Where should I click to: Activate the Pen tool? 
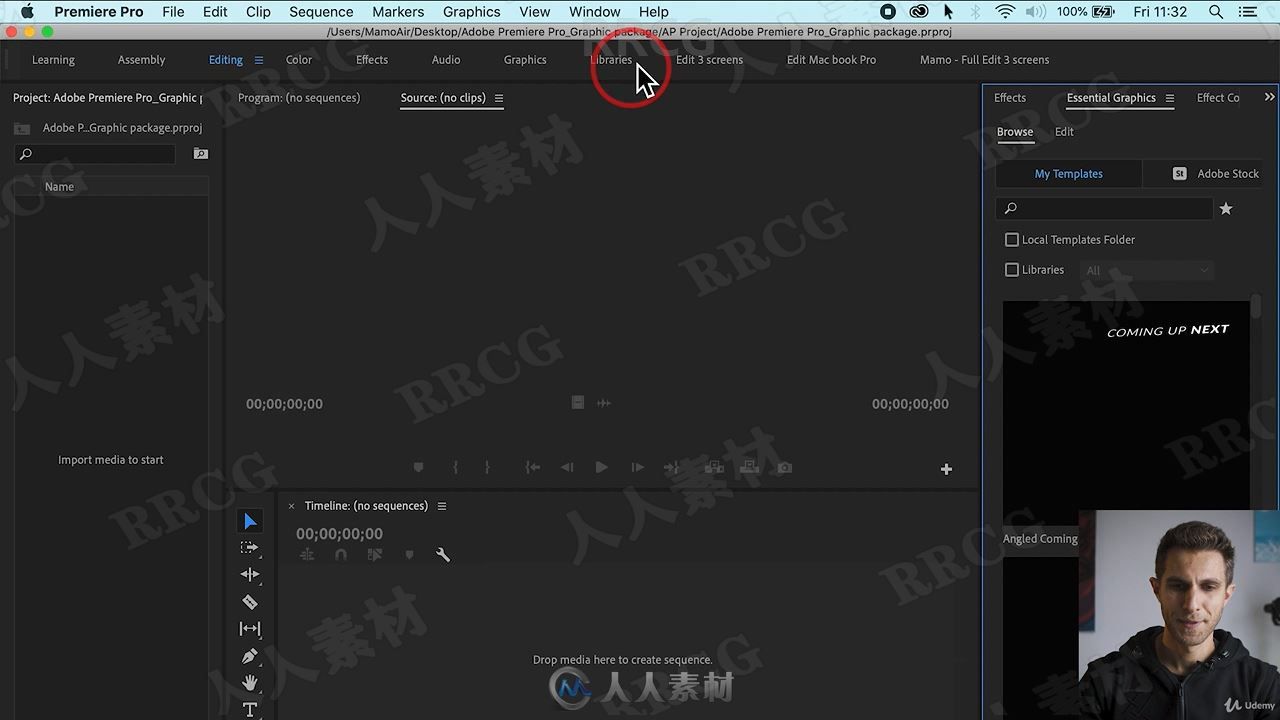tap(250, 656)
